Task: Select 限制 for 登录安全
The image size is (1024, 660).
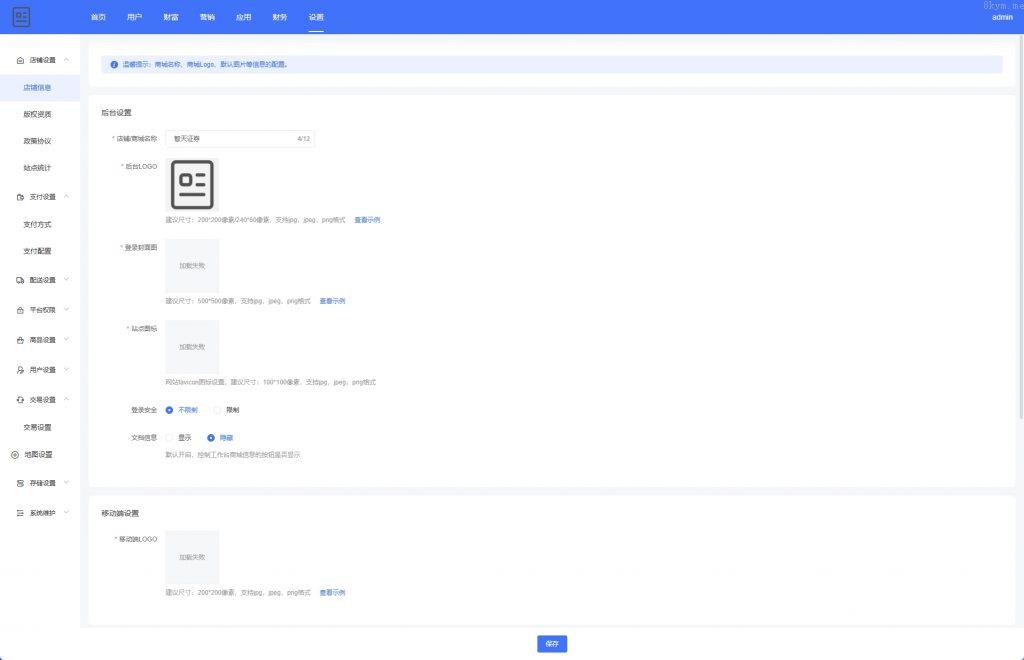Action: (x=218, y=410)
